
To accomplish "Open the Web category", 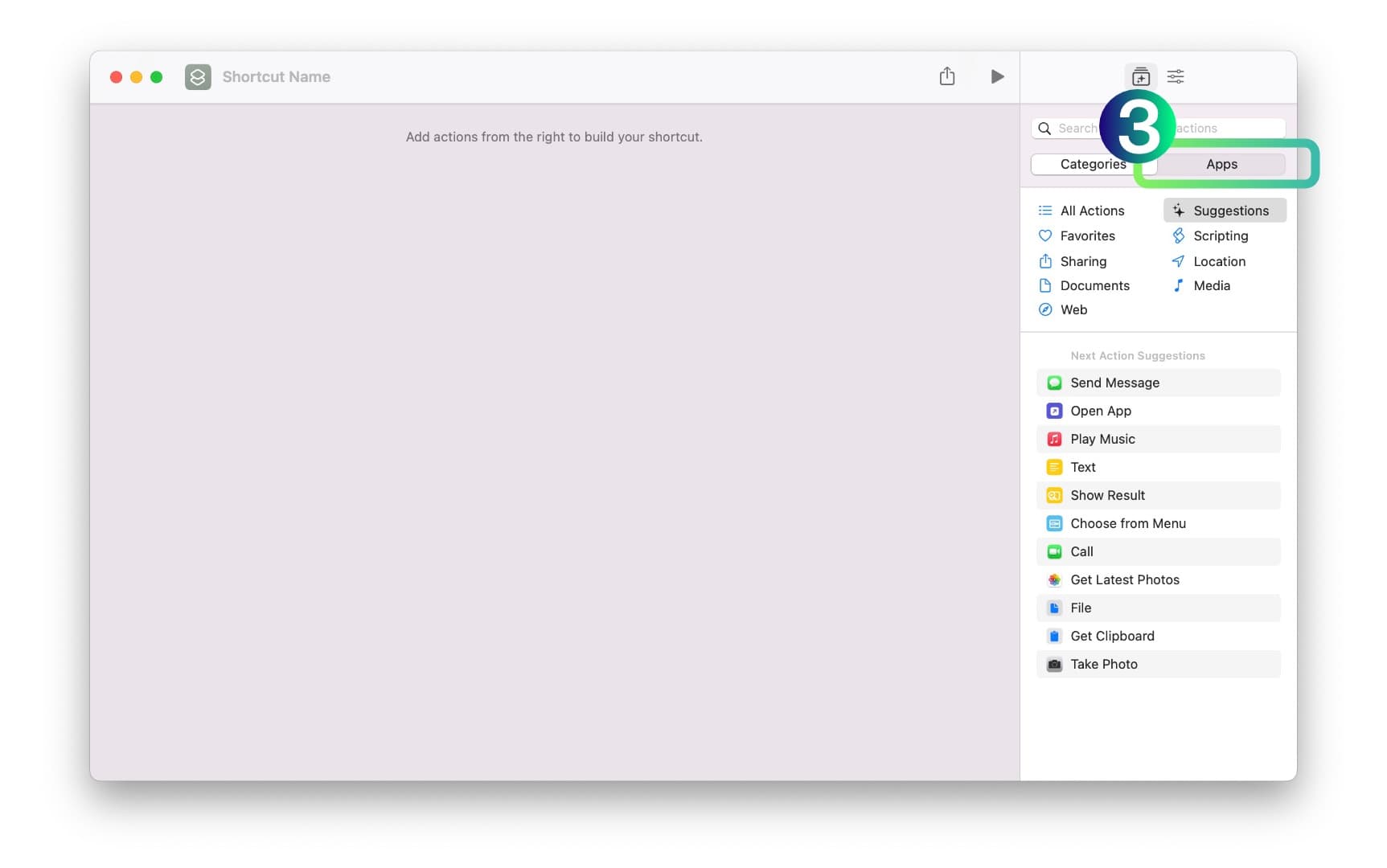I will pyautogui.click(x=1073, y=309).
